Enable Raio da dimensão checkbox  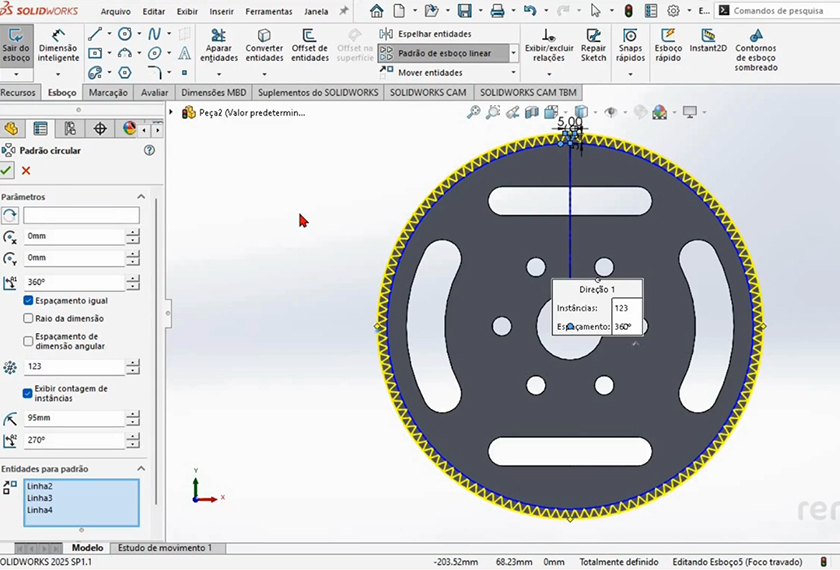coord(28,318)
